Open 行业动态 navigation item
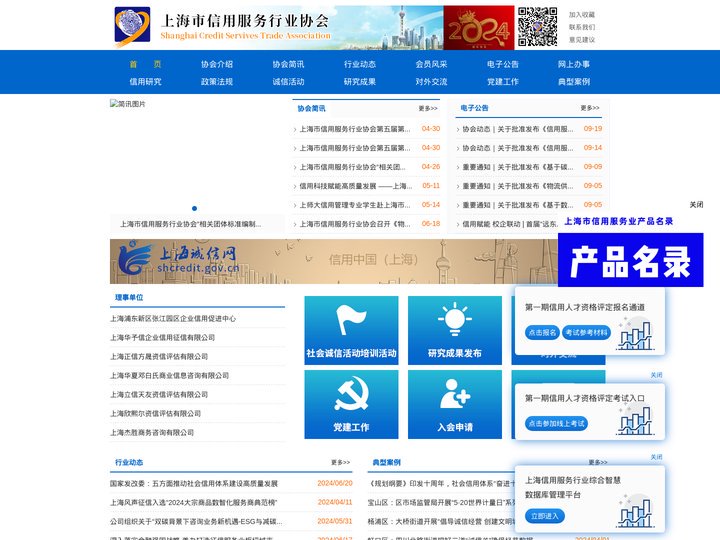The height and width of the screenshot is (540, 720). (x=360, y=64)
